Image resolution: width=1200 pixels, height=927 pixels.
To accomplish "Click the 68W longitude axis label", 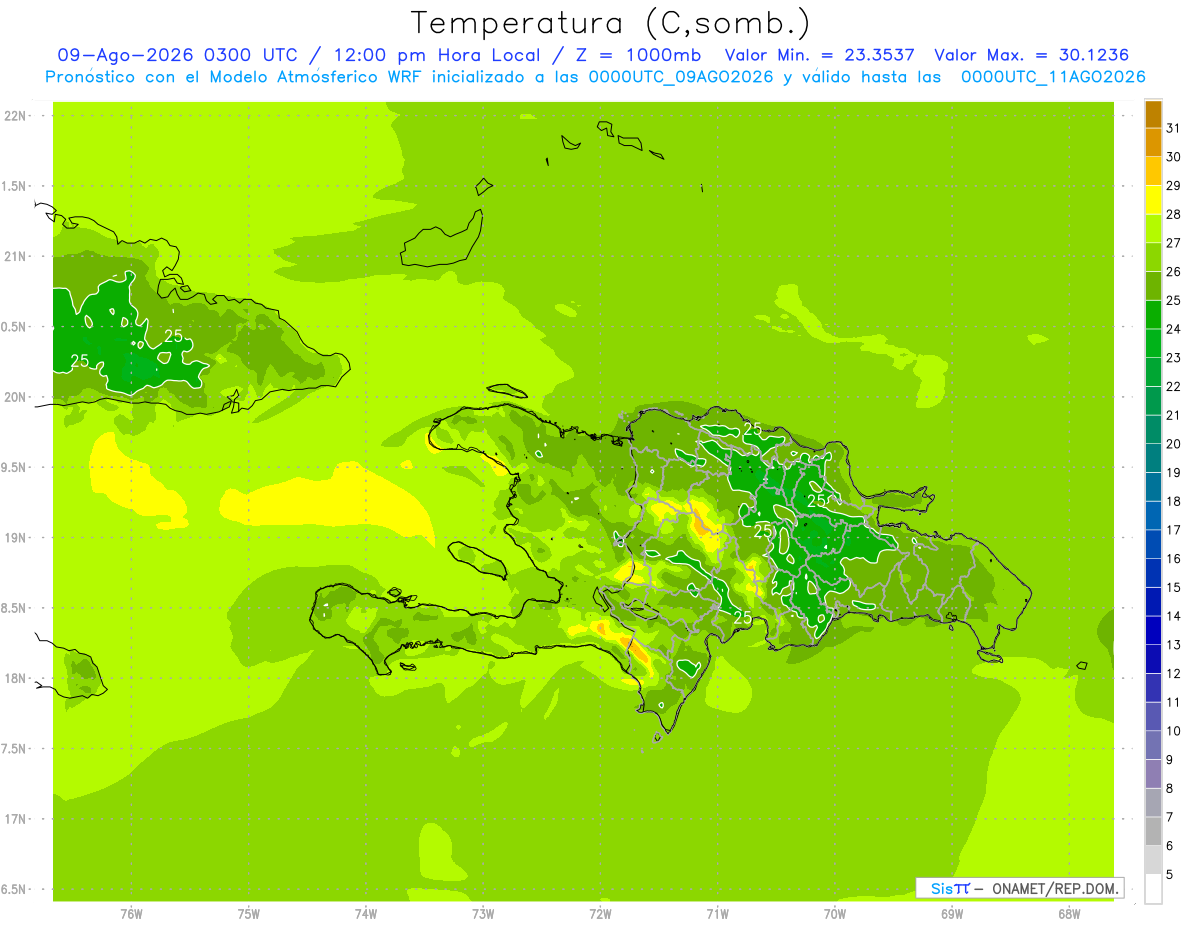I will 1069,914.
